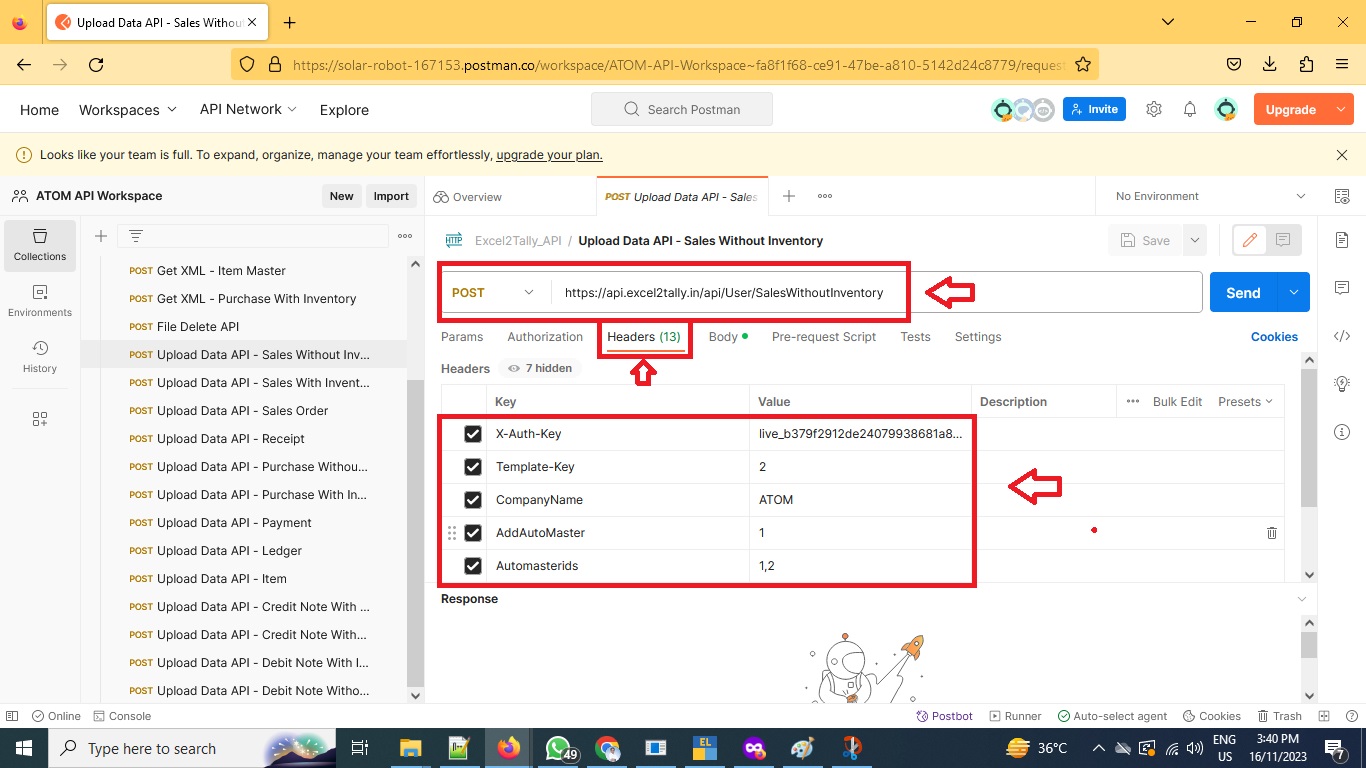Switch to the Body tab
The height and width of the screenshot is (768, 1366).
point(728,337)
